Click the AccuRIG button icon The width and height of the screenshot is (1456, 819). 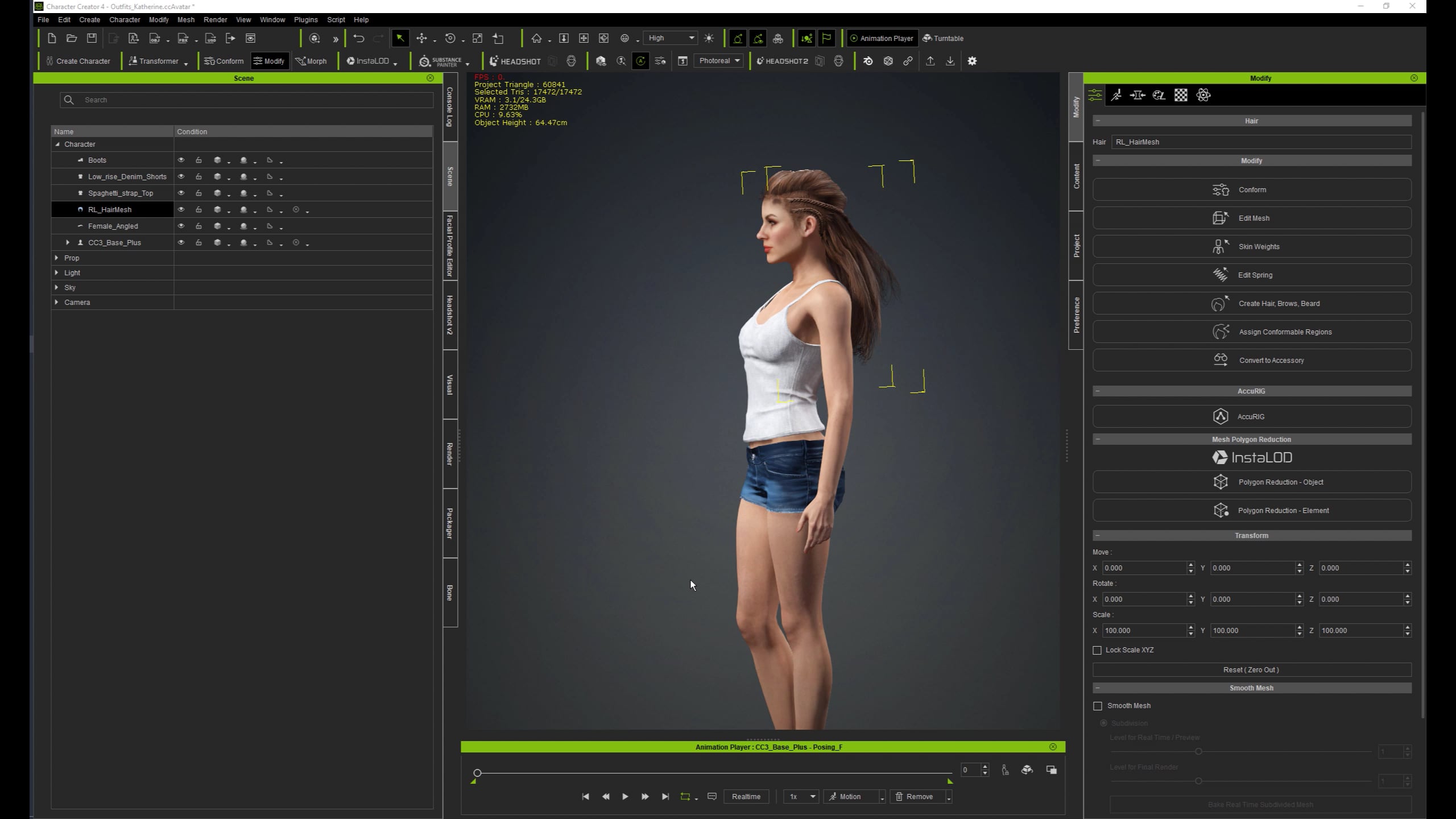coord(1220,416)
